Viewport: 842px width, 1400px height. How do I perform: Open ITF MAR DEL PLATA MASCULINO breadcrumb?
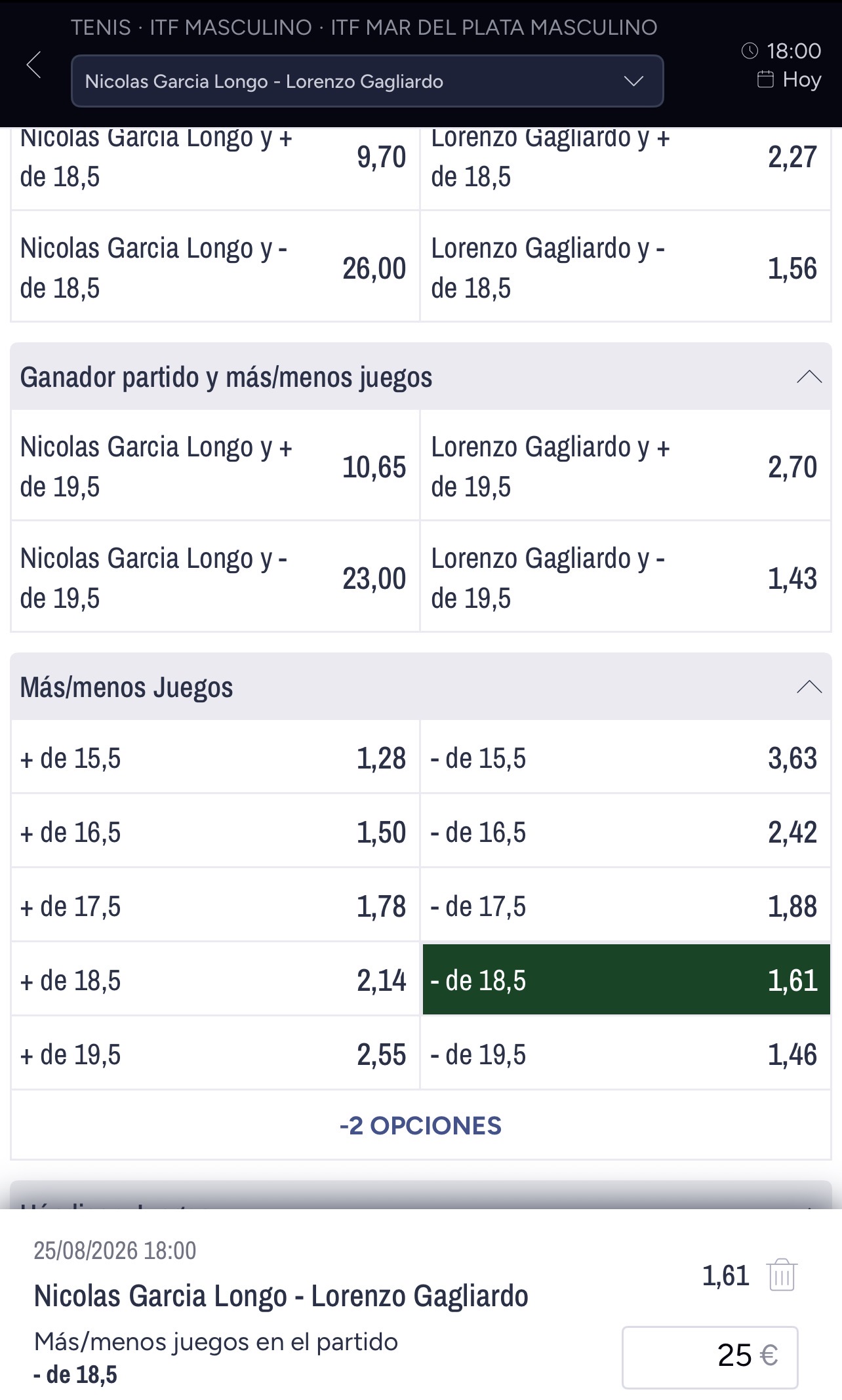tap(494, 28)
